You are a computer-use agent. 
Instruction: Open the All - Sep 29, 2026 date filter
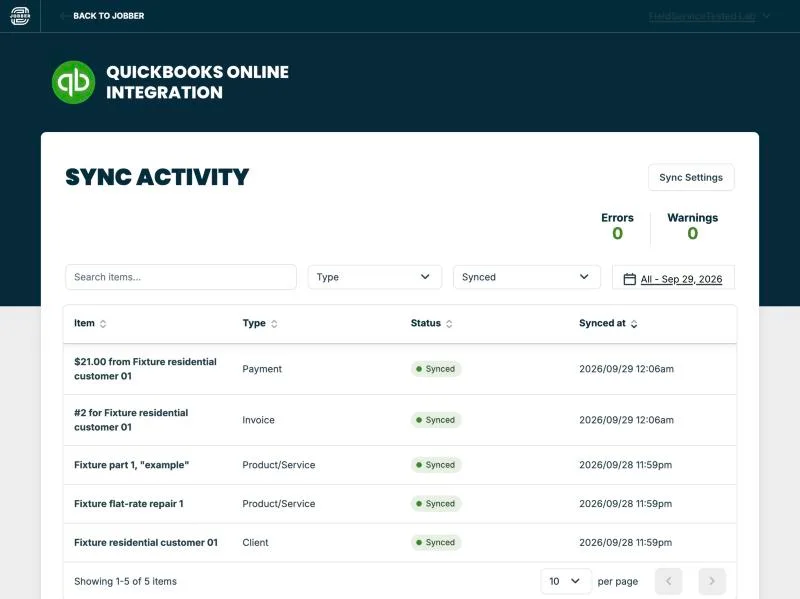point(673,279)
